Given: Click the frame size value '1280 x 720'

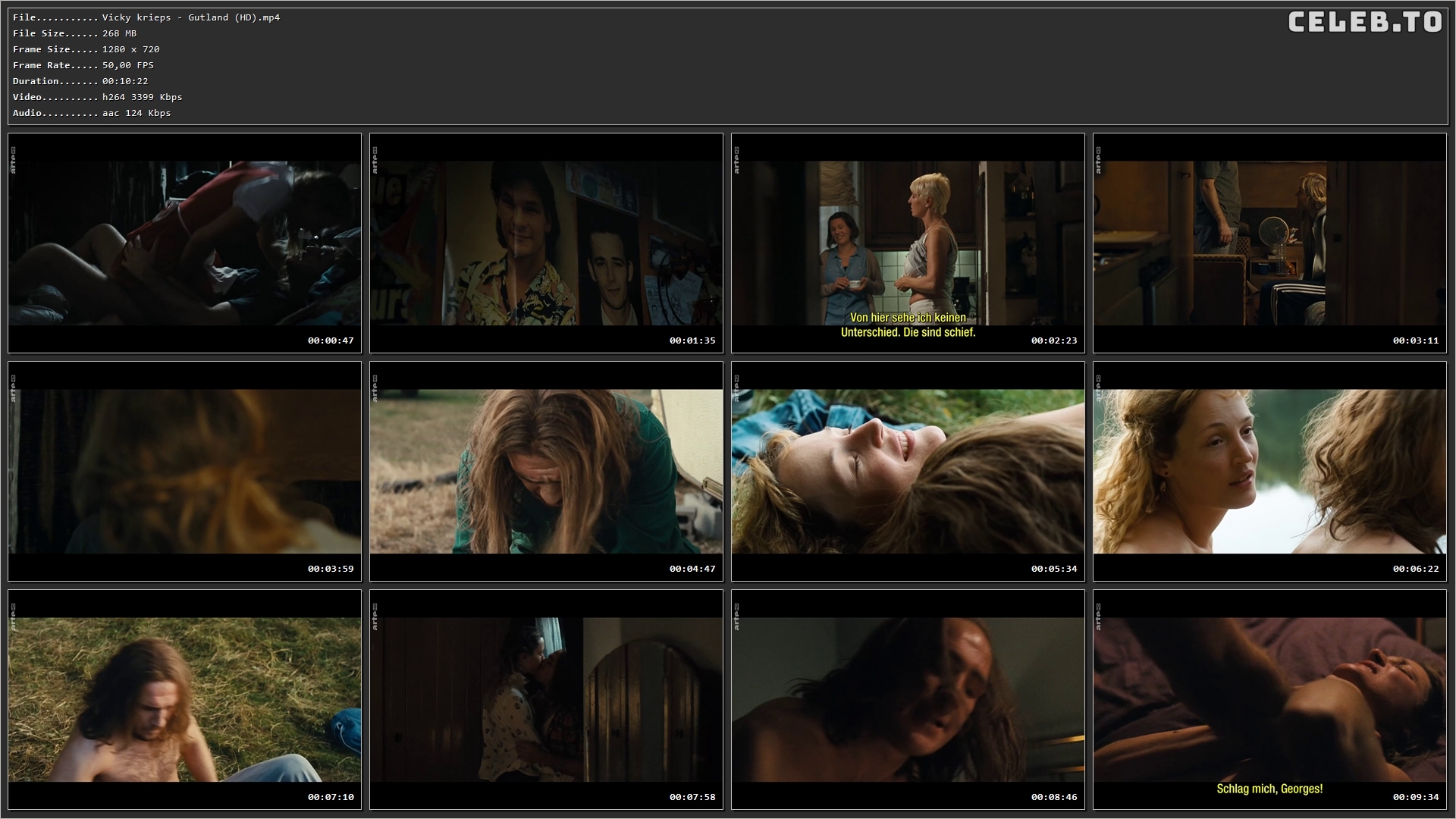Looking at the screenshot, I should [x=130, y=49].
